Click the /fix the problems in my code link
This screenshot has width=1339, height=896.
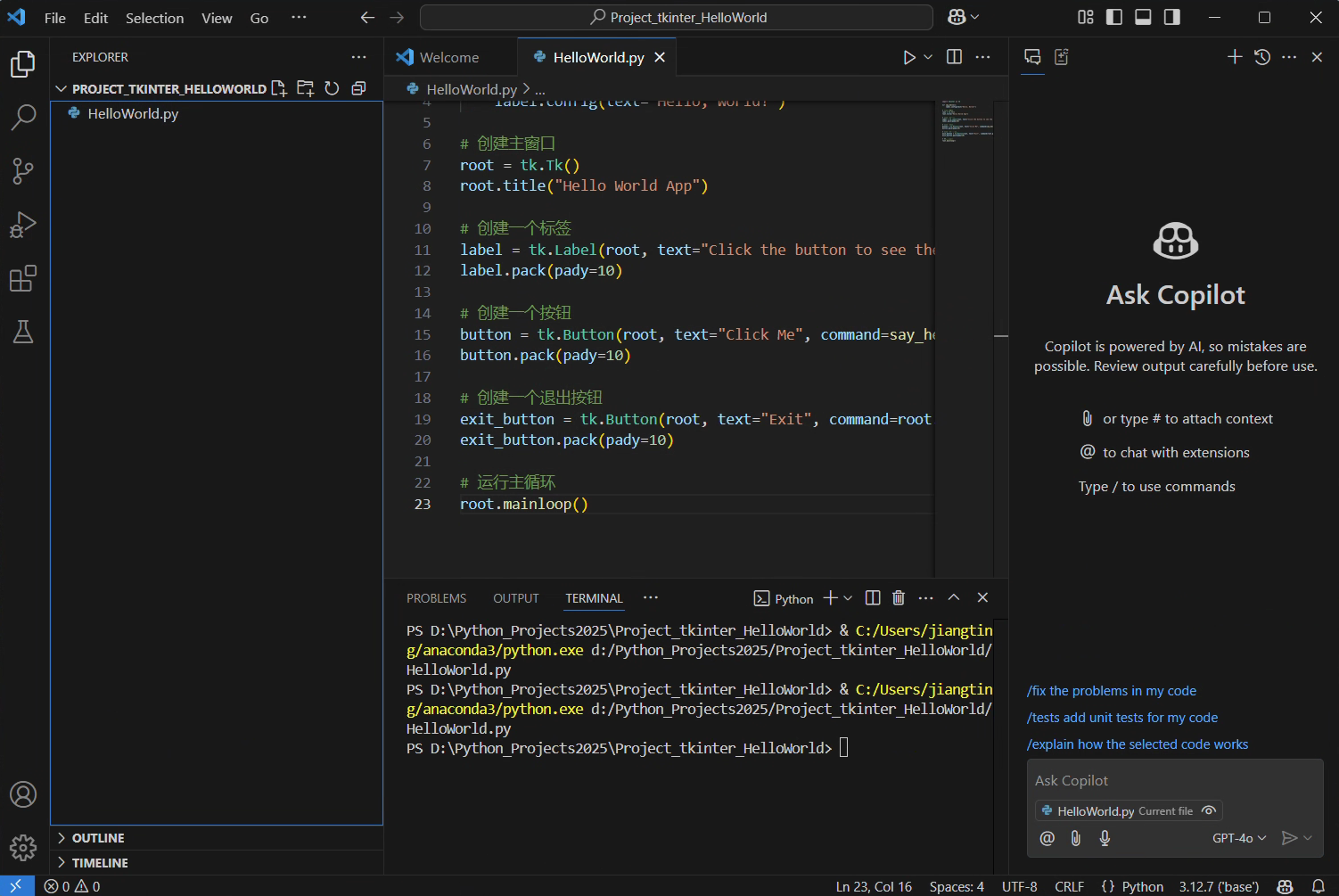[1111, 691]
